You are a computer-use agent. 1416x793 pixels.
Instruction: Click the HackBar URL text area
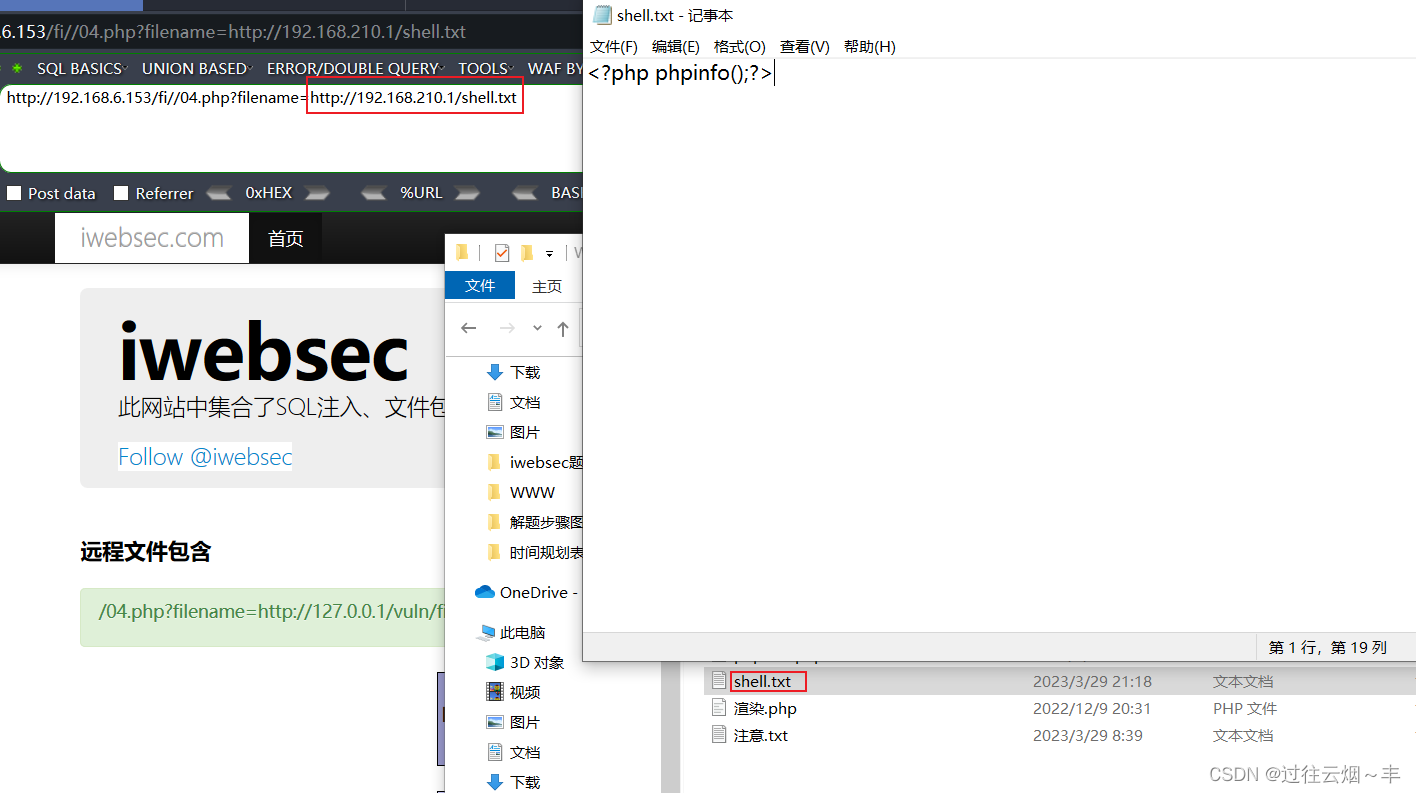pos(291,128)
